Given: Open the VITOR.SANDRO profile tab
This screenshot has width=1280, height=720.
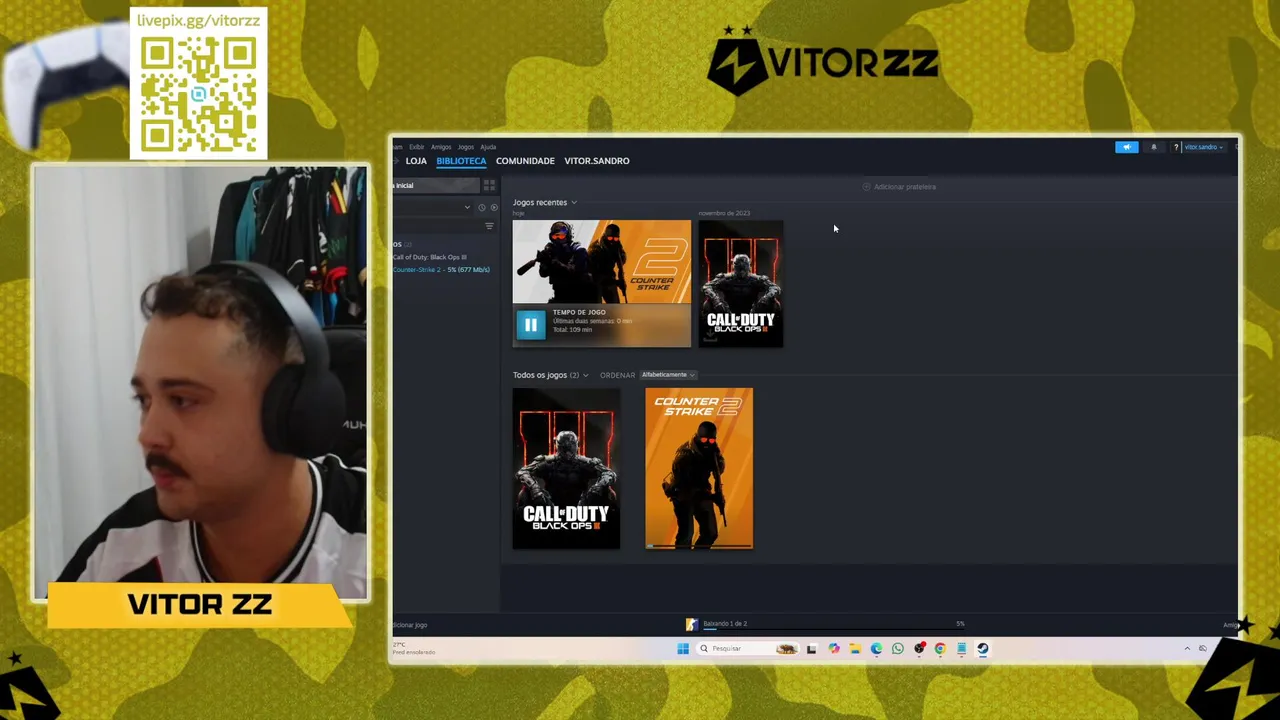Looking at the screenshot, I should click(597, 161).
